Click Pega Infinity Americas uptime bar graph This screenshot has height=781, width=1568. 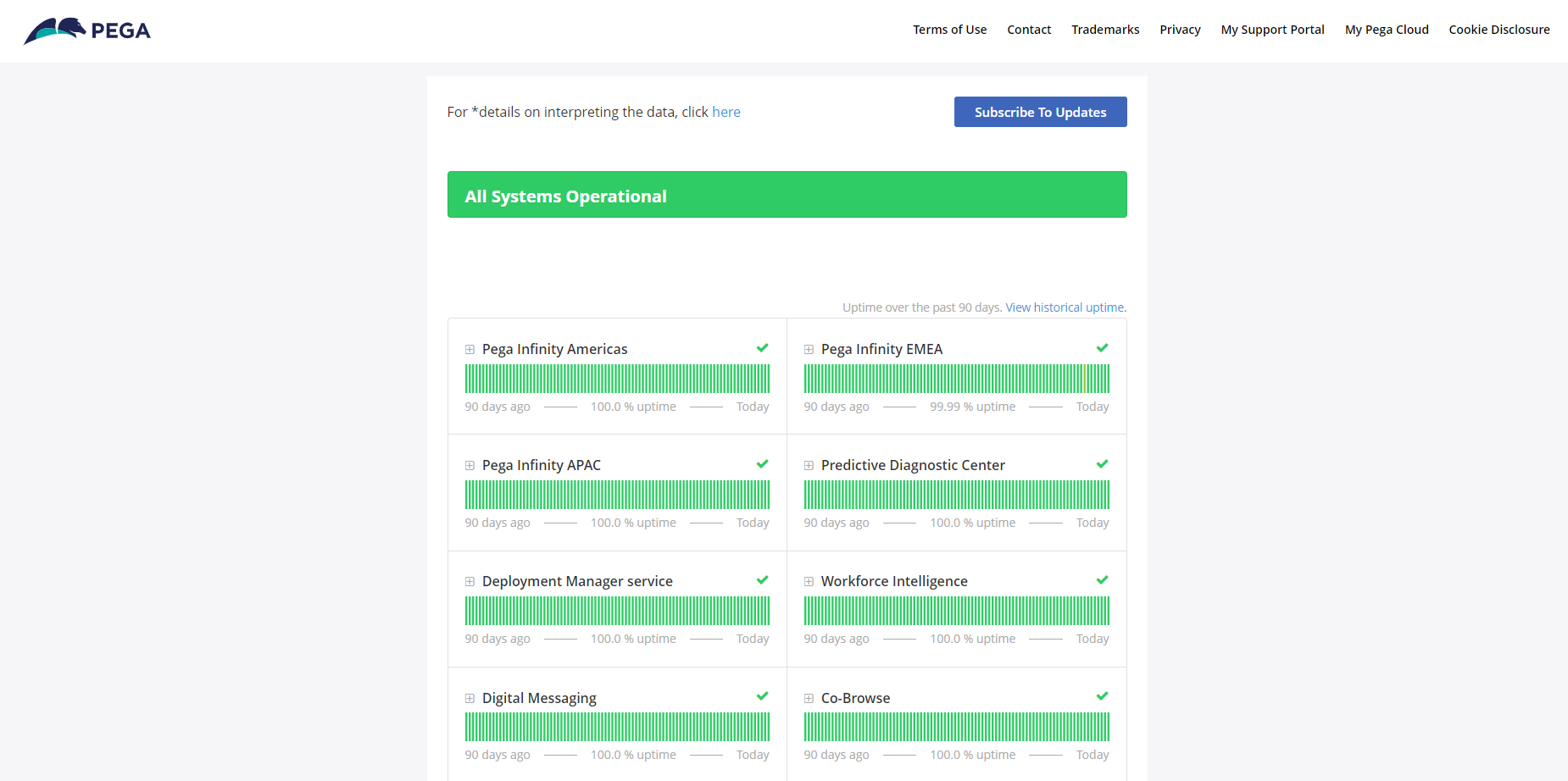click(617, 379)
